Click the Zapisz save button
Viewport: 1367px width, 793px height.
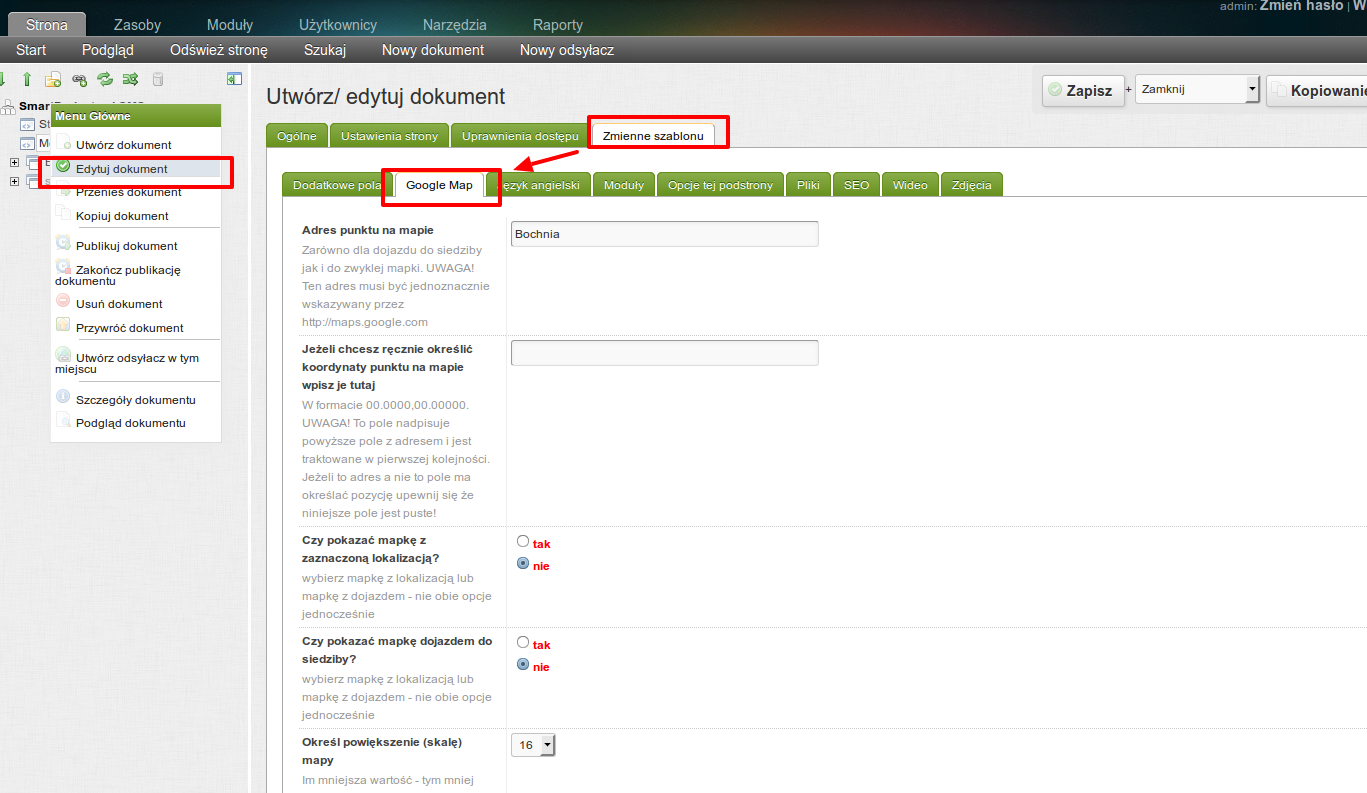1083,90
